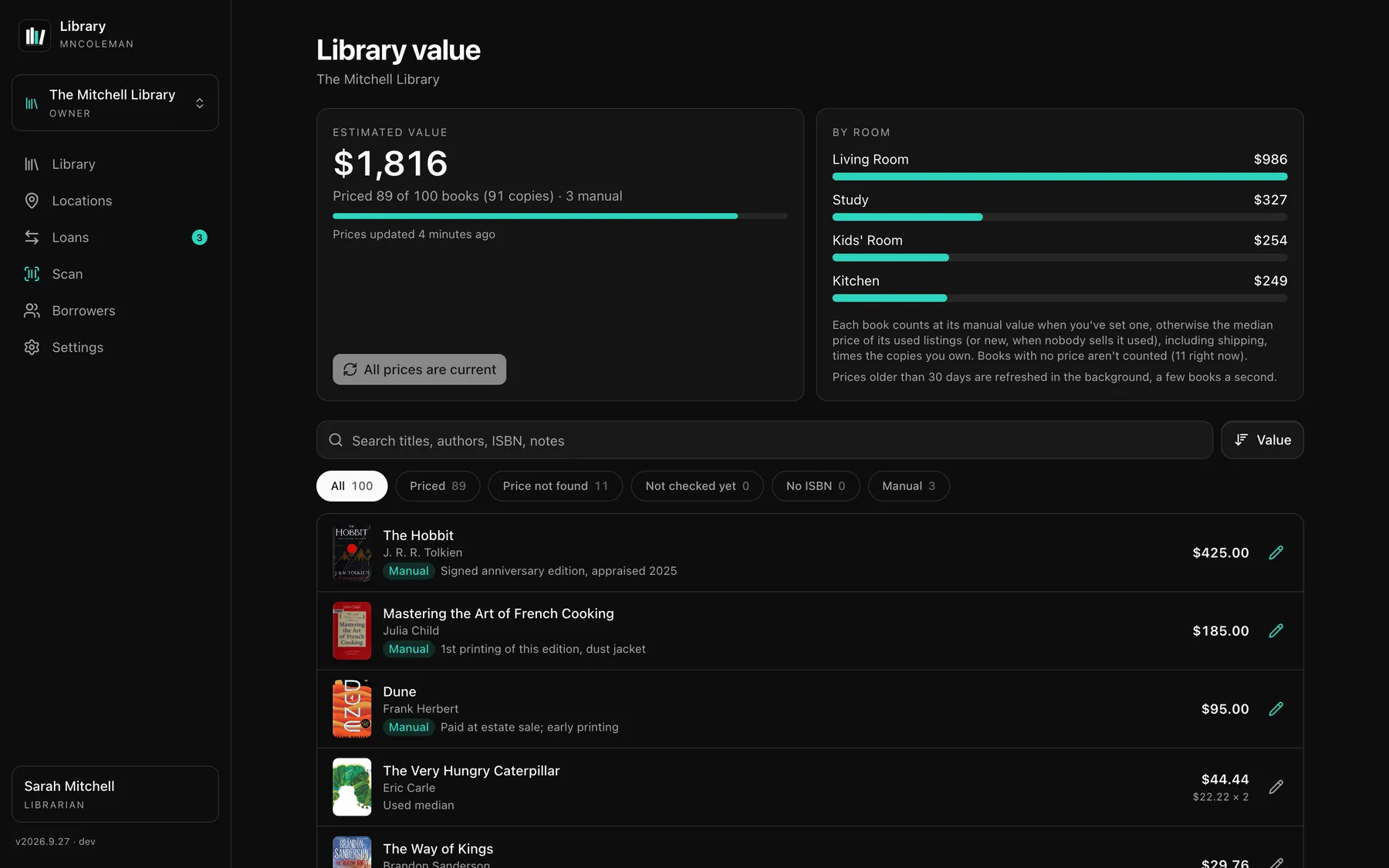
Task: Click All prices are current button
Action: (419, 370)
